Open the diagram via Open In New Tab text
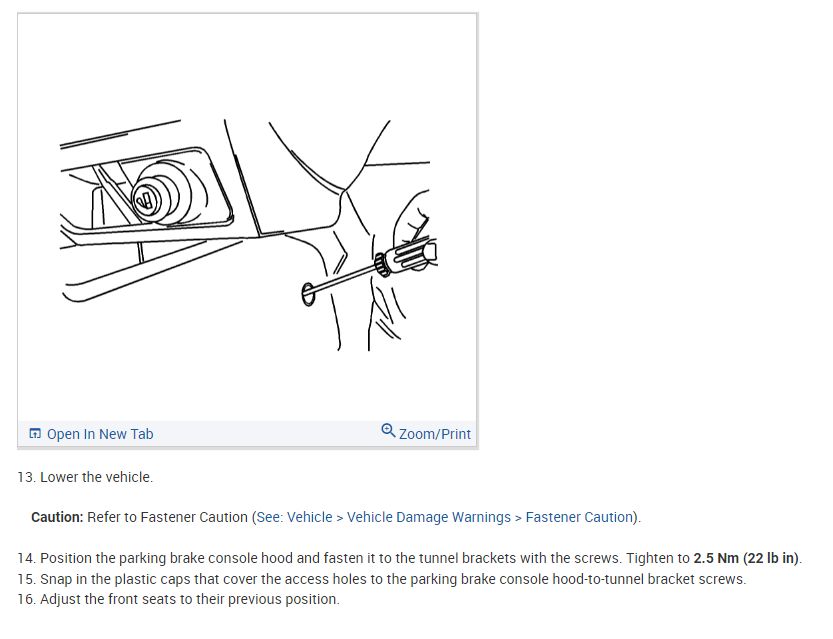Viewport: 833px width, 639px height. pyautogui.click(x=100, y=434)
